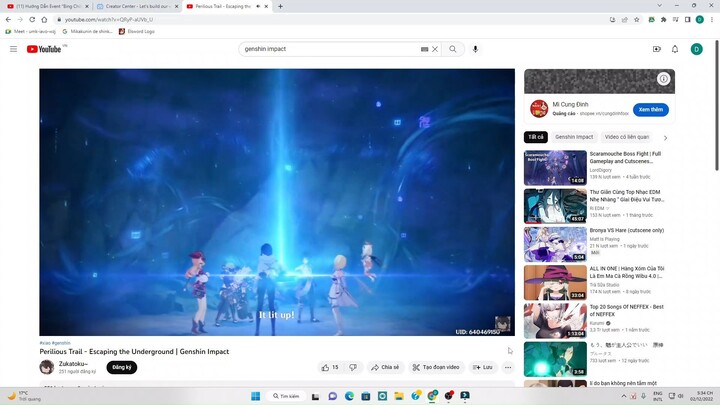The height and width of the screenshot is (405, 720).
Task: Click the video player area
Action: 277,202
